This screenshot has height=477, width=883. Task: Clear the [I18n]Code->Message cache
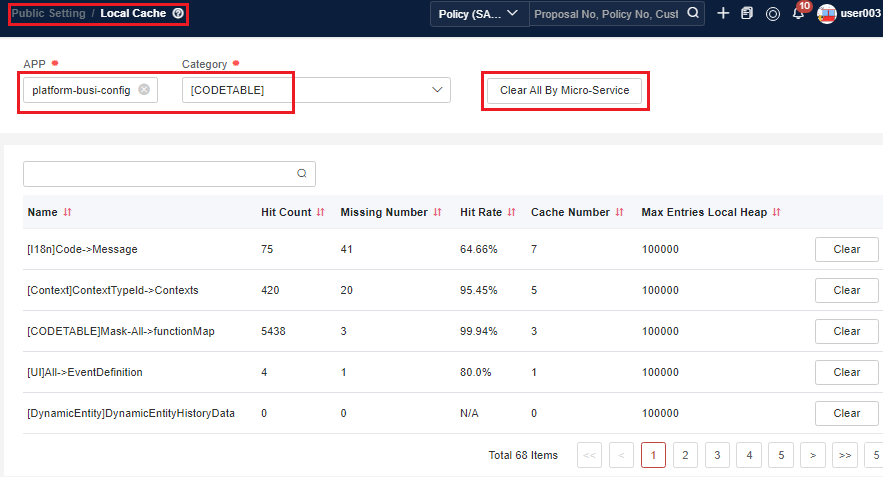pos(846,249)
